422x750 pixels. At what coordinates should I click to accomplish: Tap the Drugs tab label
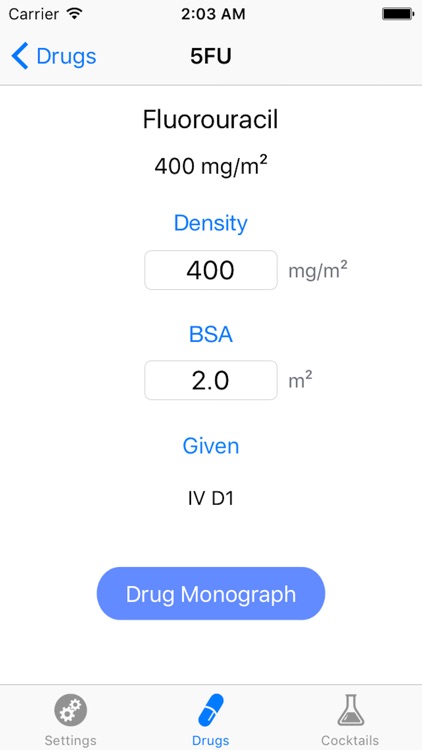click(x=211, y=740)
